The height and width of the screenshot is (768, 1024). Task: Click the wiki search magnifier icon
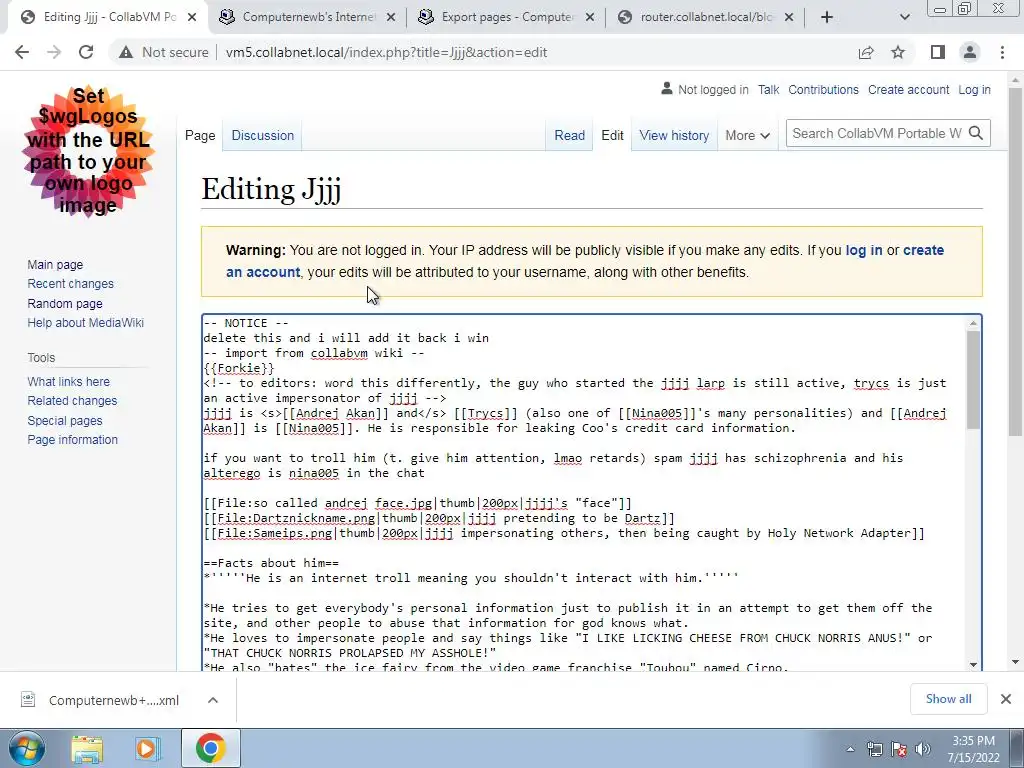click(976, 133)
